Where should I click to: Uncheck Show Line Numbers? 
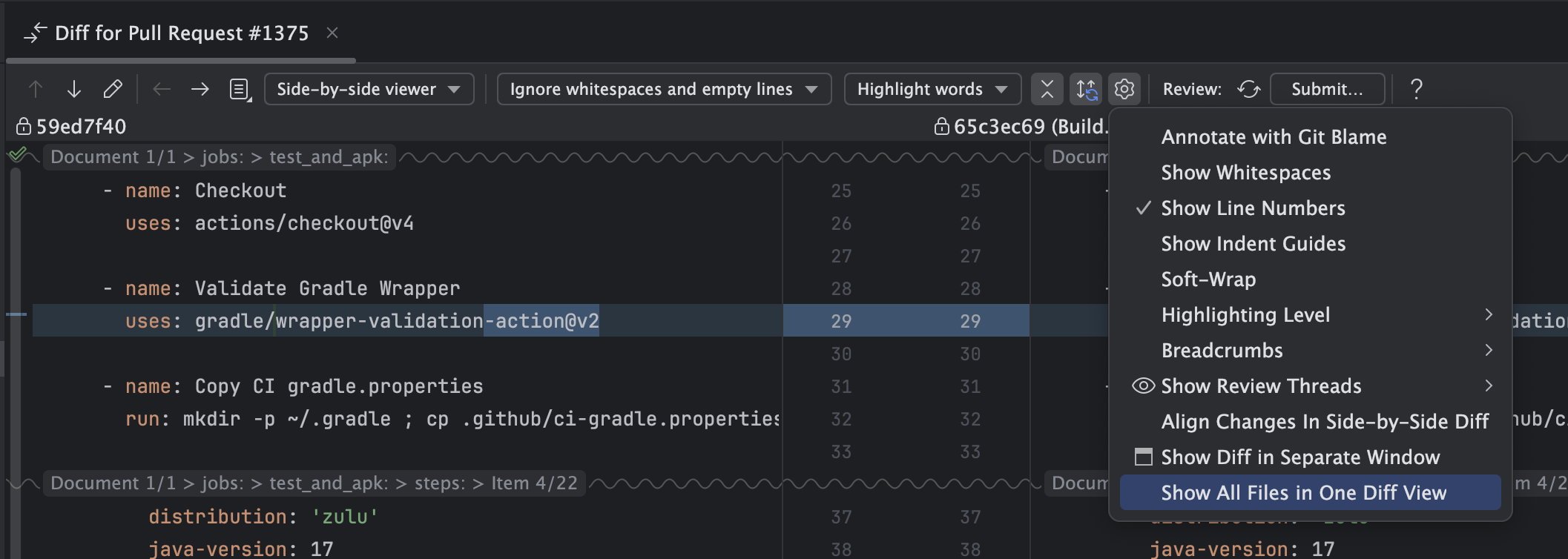(x=1310, y=208)
